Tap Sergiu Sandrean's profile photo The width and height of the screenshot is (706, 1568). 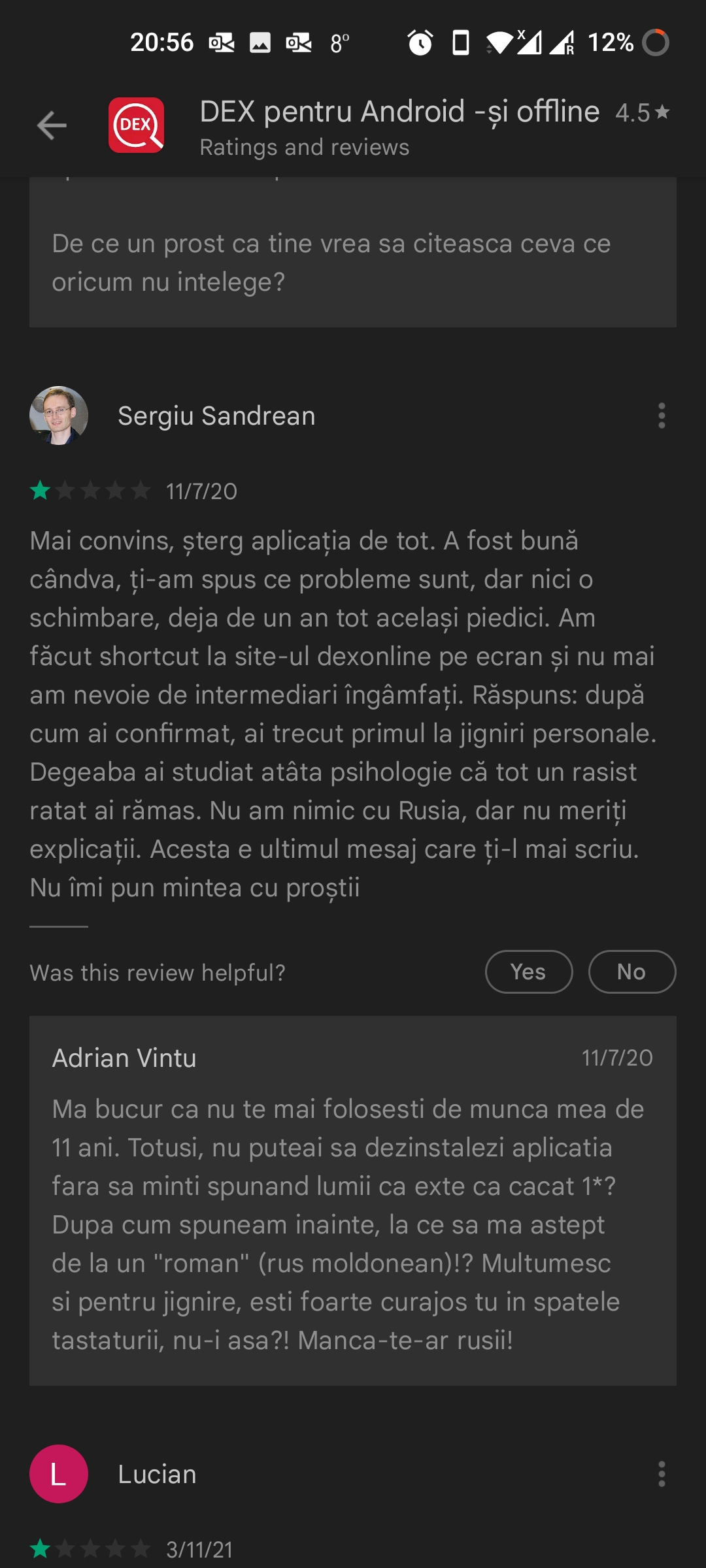pos(59,416)
